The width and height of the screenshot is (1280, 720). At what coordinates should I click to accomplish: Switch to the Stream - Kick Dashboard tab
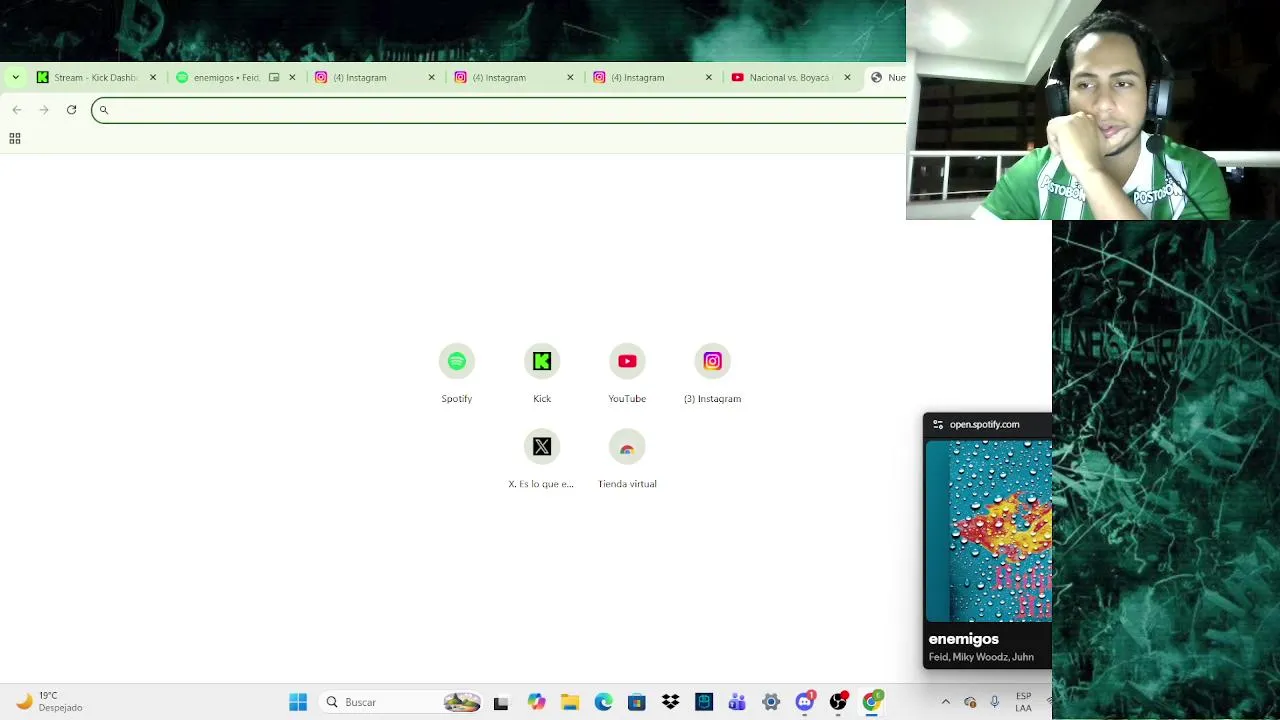pyautogui.click(x=95, y=77)
